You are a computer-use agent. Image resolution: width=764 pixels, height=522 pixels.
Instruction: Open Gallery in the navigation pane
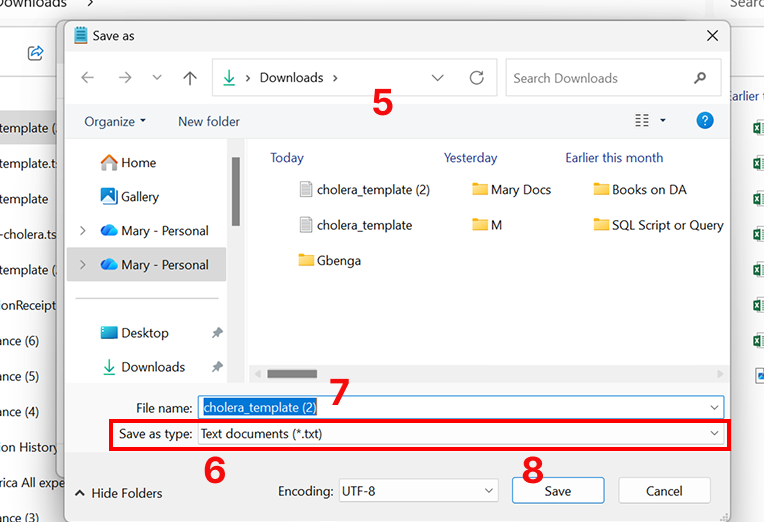coord(130,196)
